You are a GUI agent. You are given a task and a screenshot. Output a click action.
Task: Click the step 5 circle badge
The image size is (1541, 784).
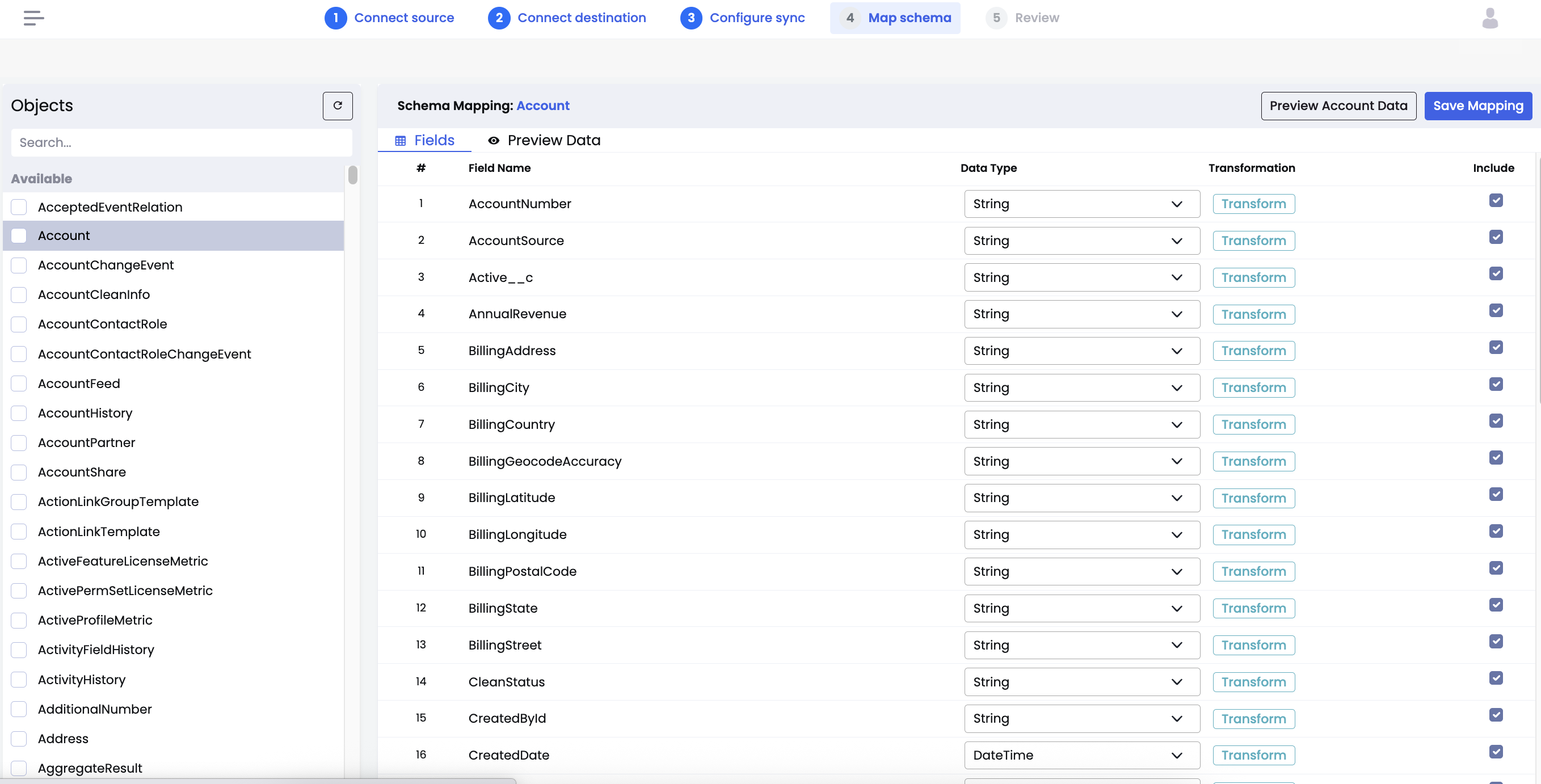996,18
